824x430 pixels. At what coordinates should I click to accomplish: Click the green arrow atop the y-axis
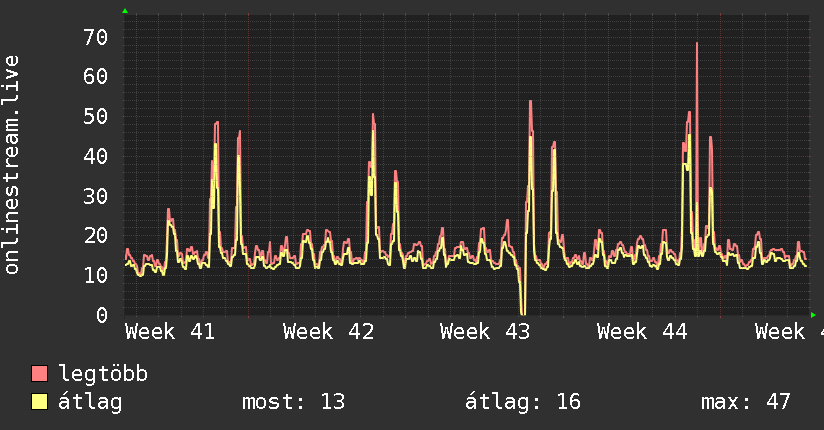pyautogui.click(x=125, y=11)
